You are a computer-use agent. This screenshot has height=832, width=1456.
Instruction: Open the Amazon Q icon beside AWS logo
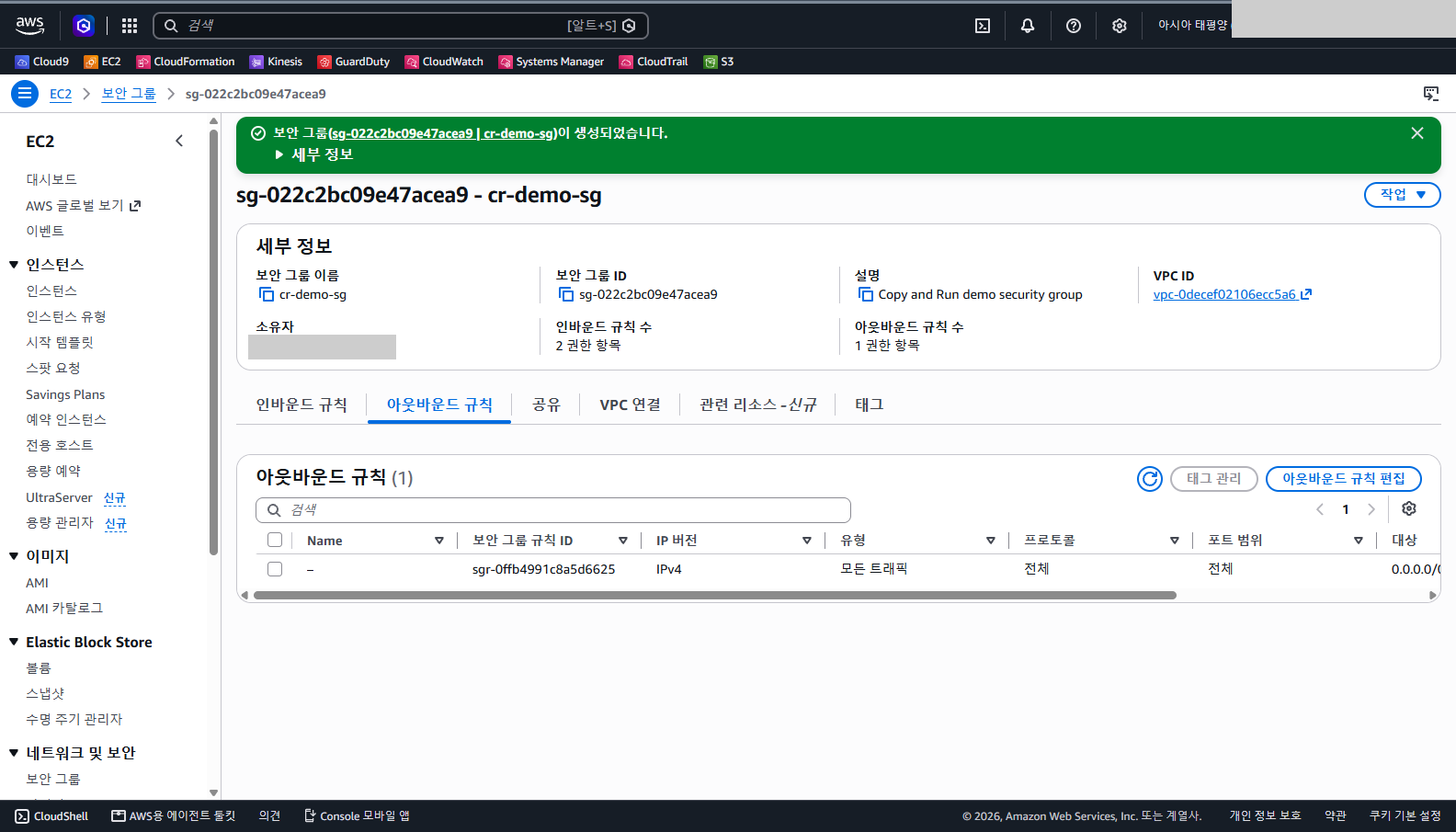pyautogui.click(x=84, y=26)
